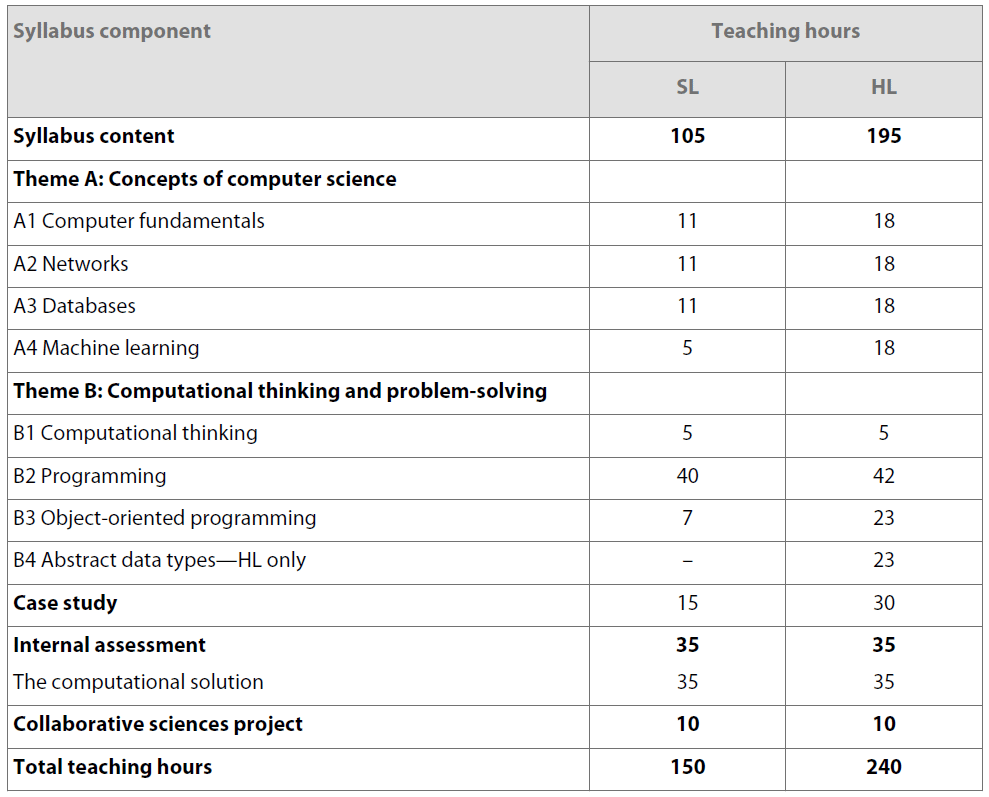Click Theme A: Concepts of computer science
989x797 pixels.
tap(205, 179)
